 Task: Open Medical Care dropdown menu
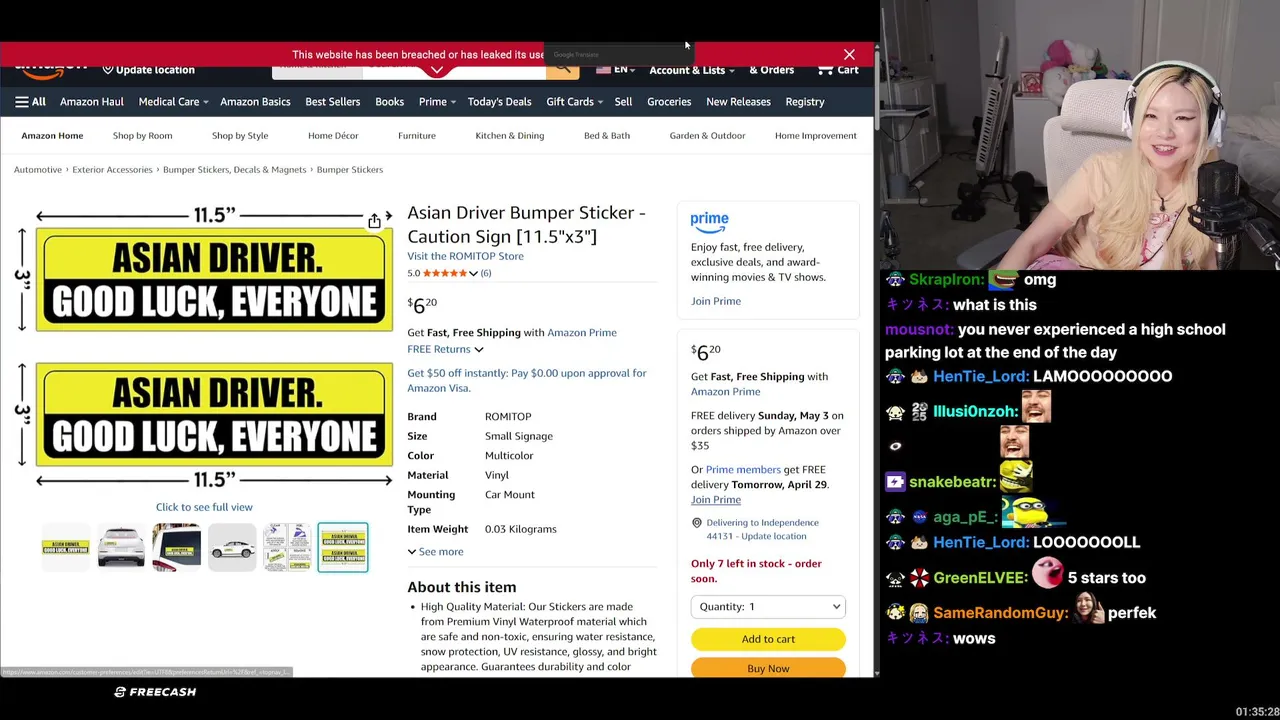tap(173, 102)
